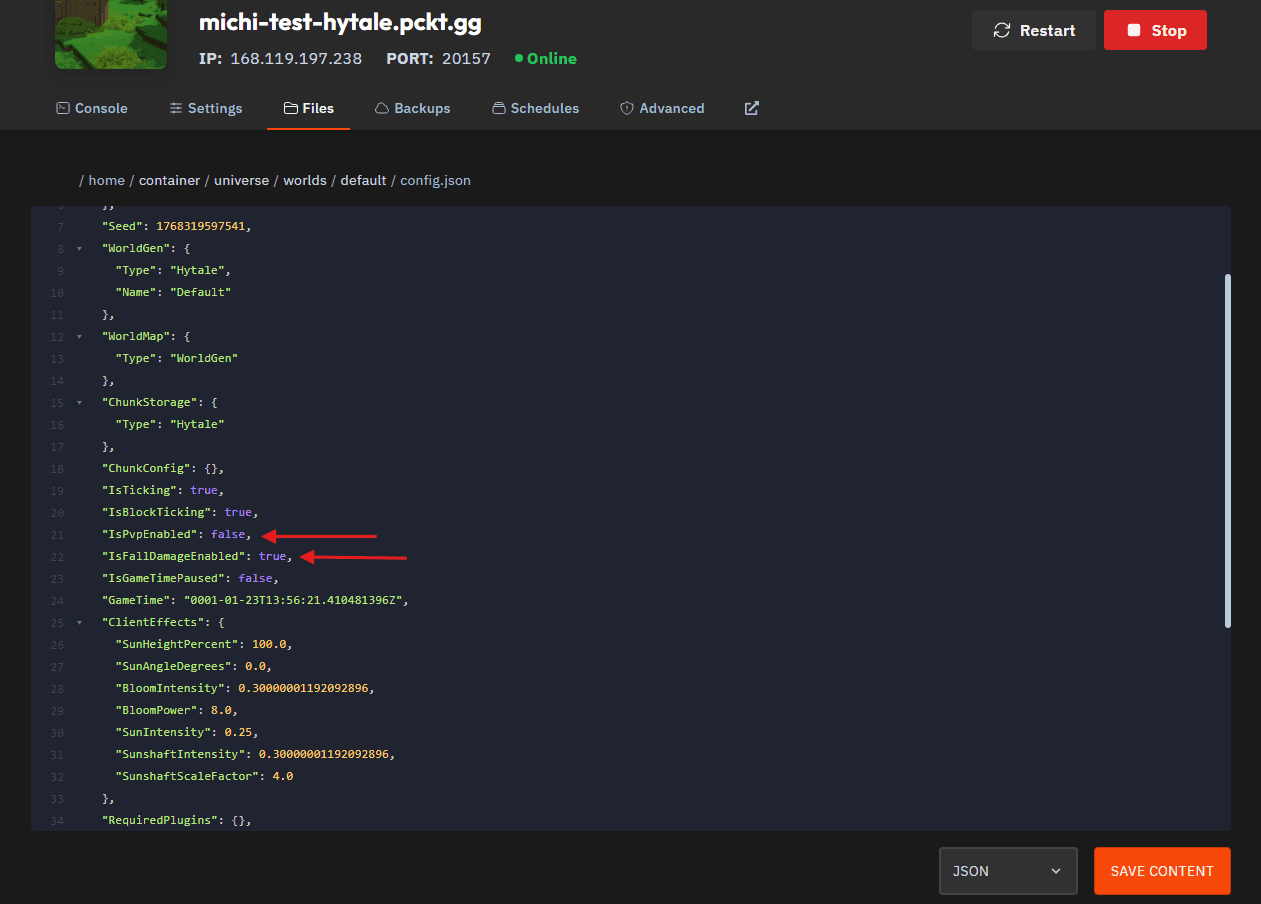The image size is (1261, 904).
Task: Restart the server
Action: click(x=1033, y=30)
